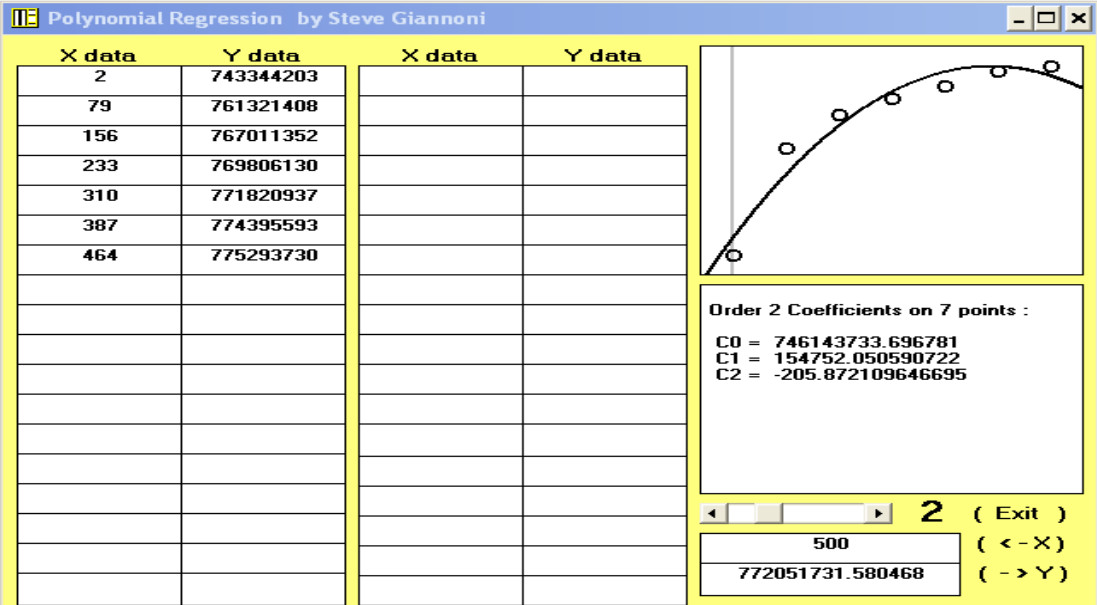The width and height of the screenshot is (1097, 605).
Task: Select Y data cell 767011352
Action: 264,141
